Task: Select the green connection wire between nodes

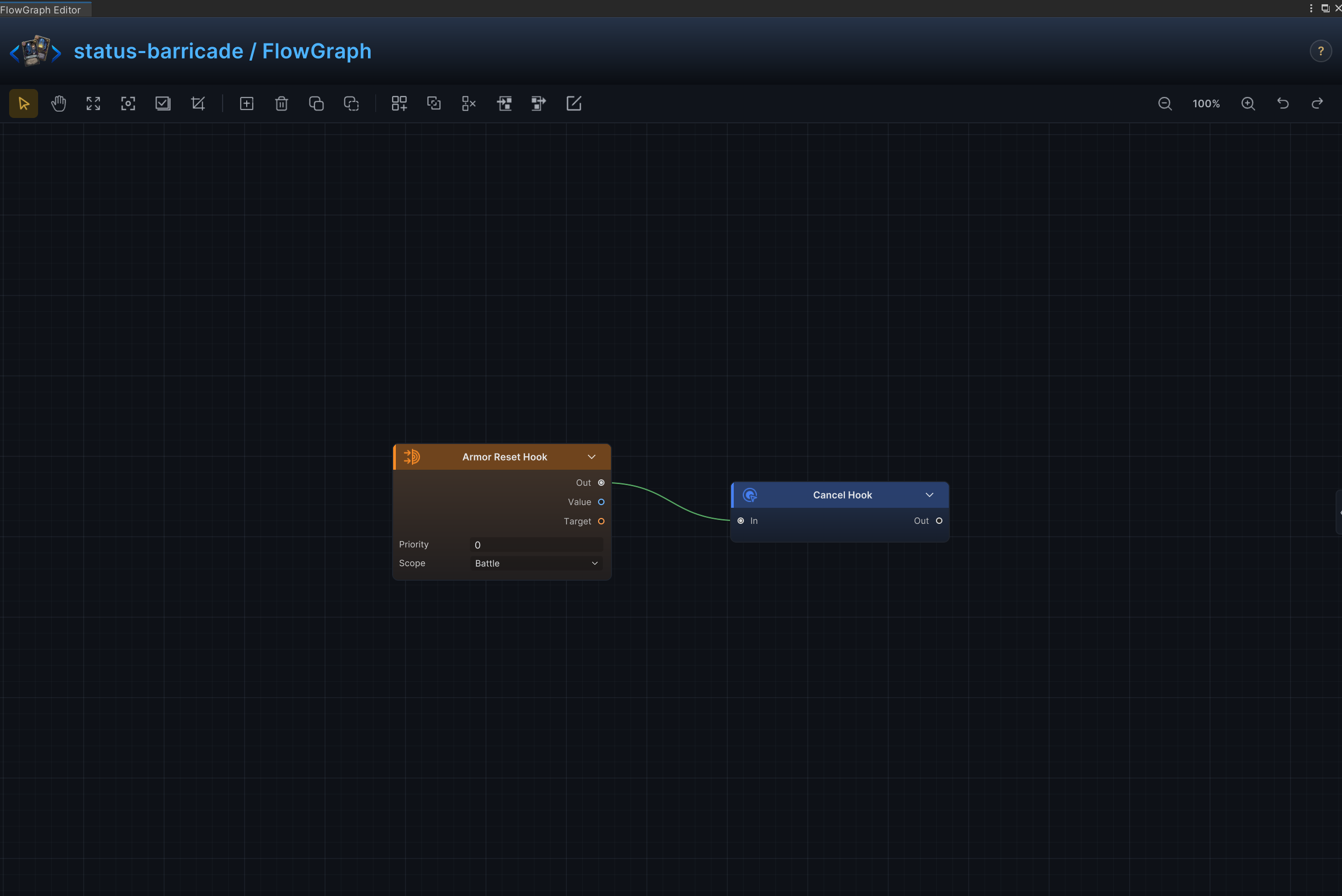Action: click(671, 502)
